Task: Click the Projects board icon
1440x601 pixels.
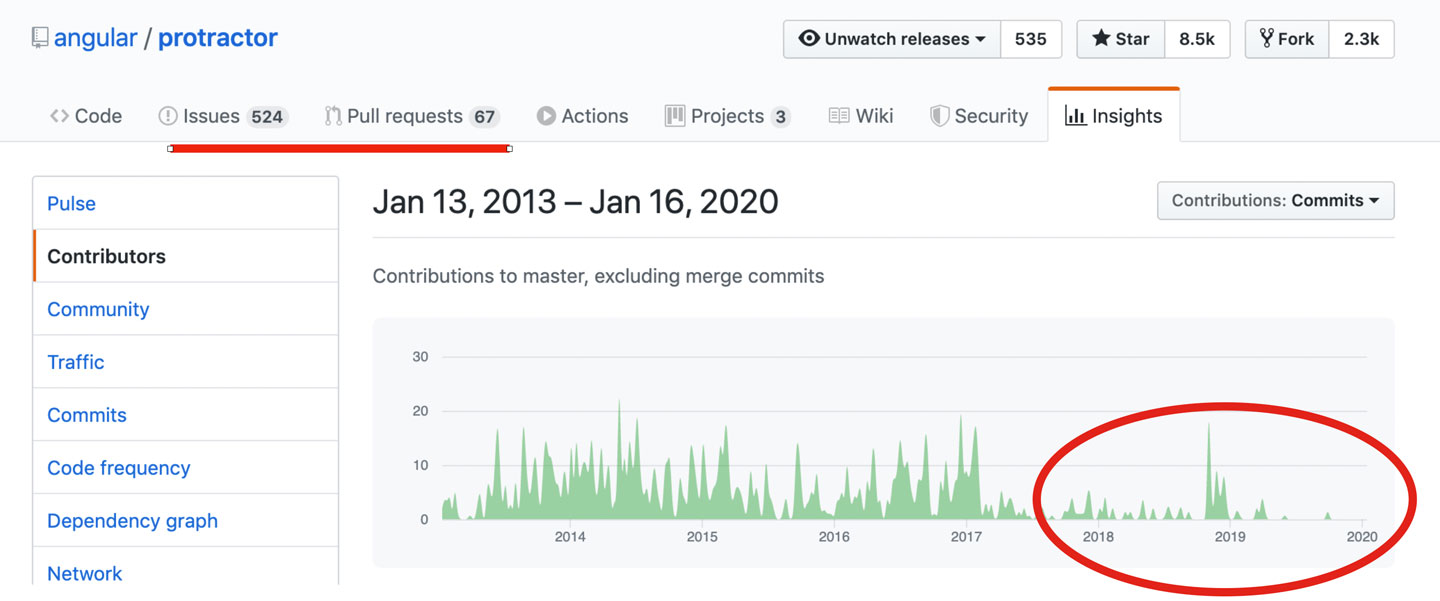Action: point(675,116)
